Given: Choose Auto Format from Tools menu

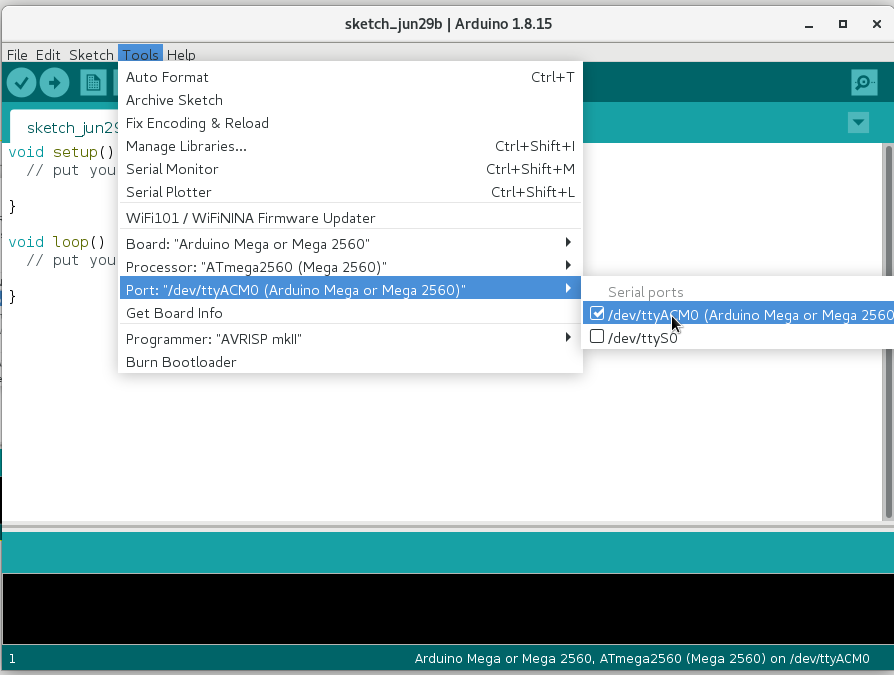Looking at the screenshot, I should tap(167, 77).
